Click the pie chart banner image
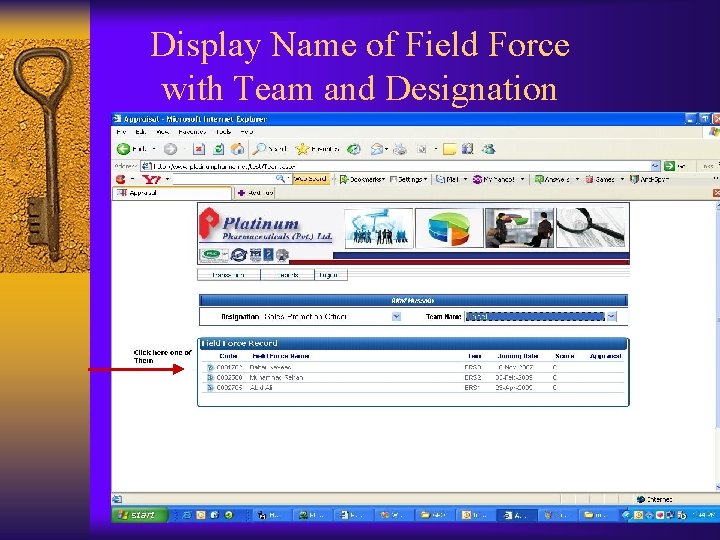 click(449, 228)
